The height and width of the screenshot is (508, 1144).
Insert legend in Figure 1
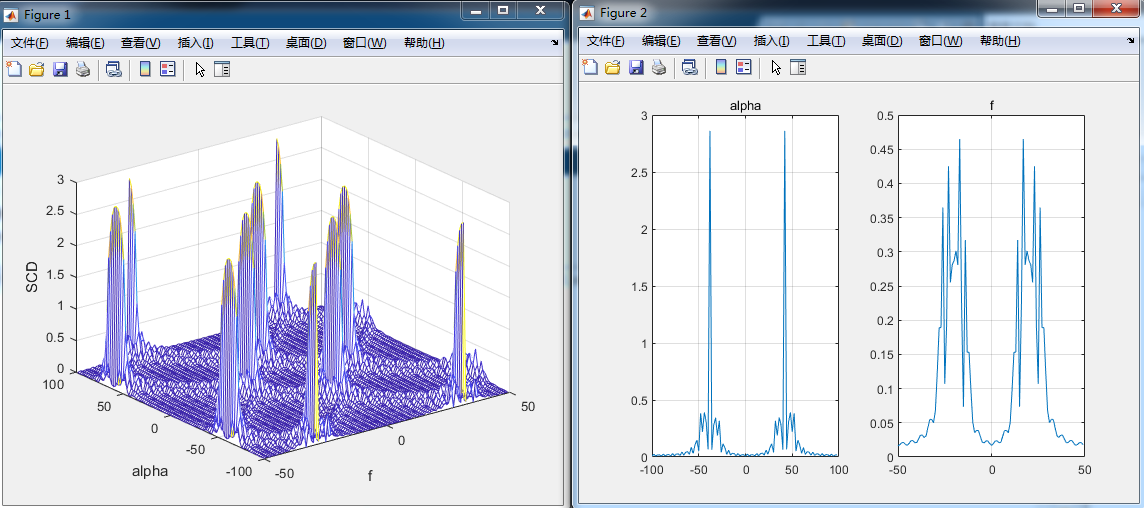click(x=168, y=69)
